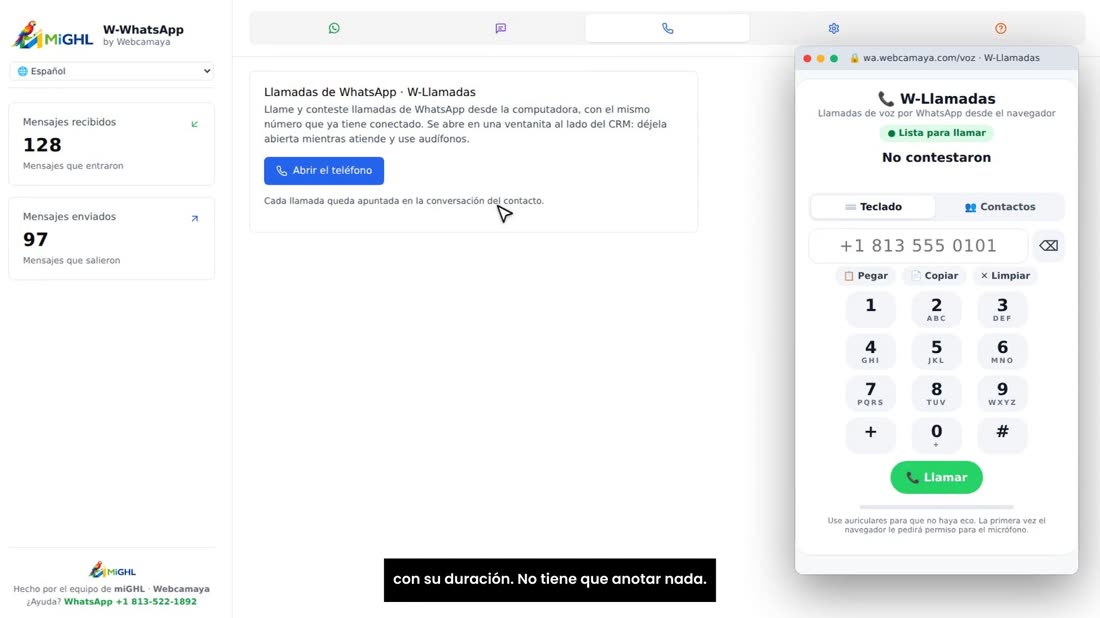
Task: Open the WhatsApp +1 813-522-1892 help link
Action: [130, 601]
